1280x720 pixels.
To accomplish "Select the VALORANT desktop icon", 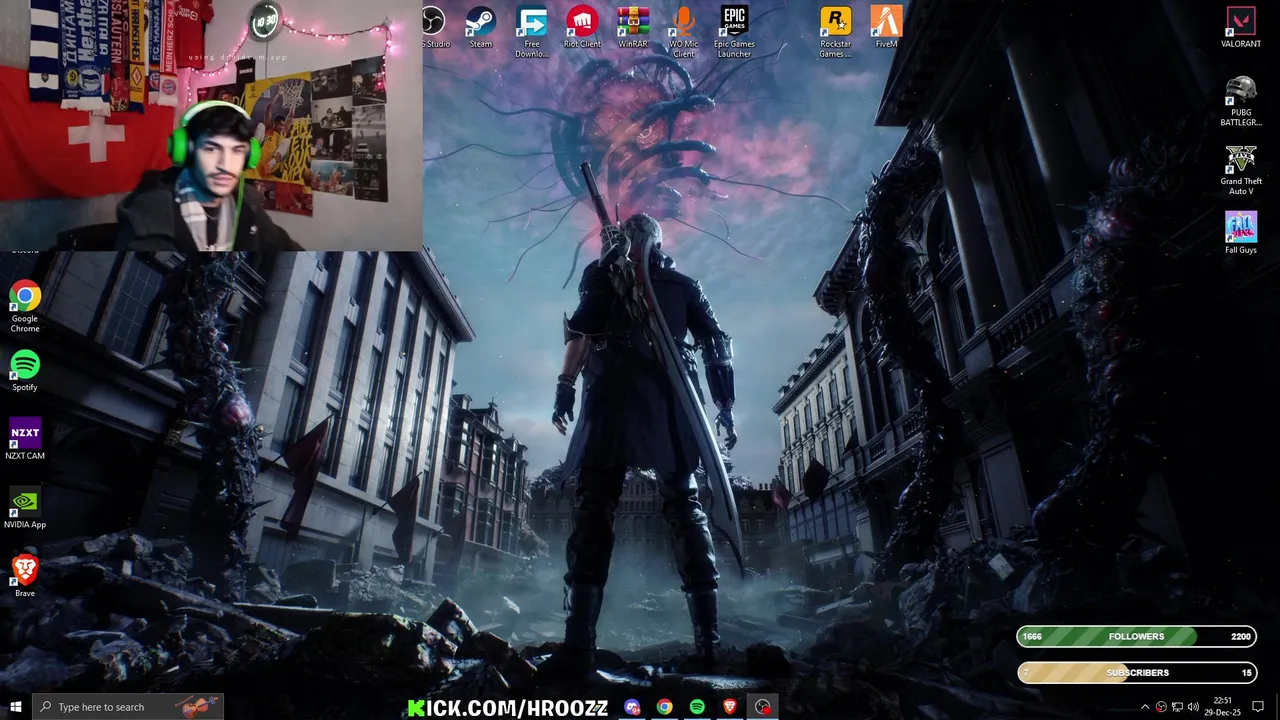I will coord(1241,27).
